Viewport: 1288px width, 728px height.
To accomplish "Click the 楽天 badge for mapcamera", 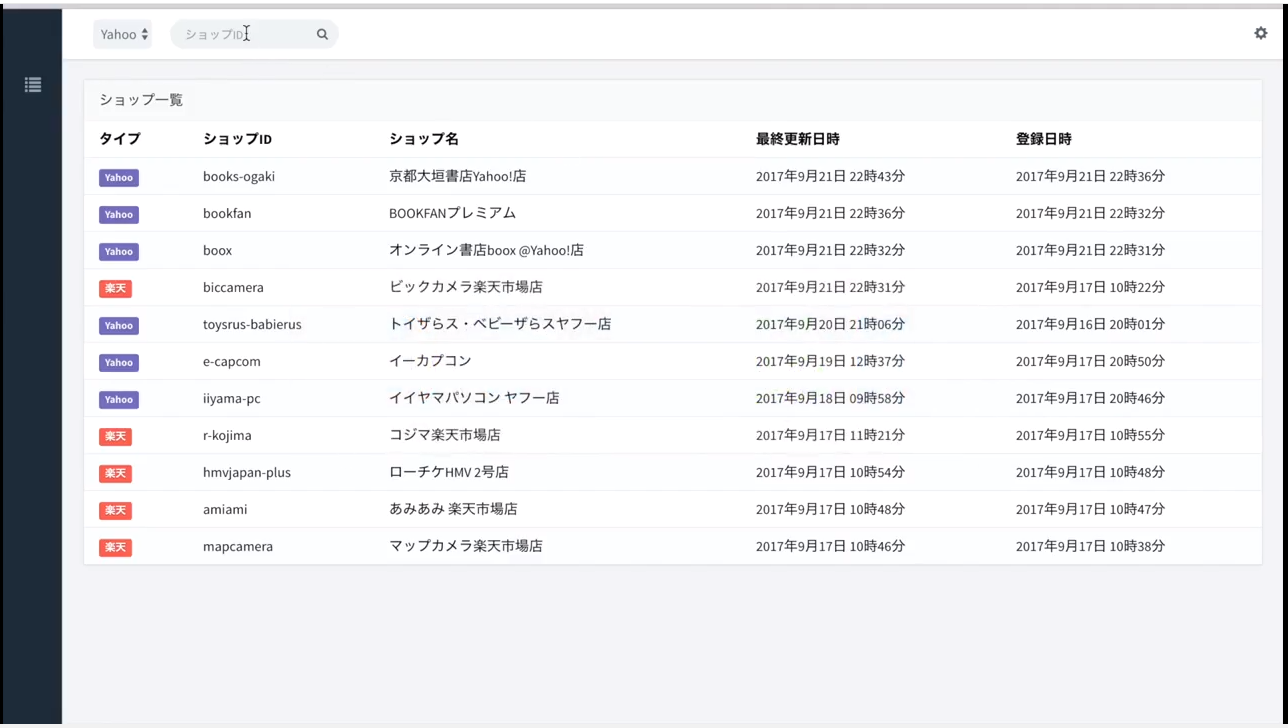I will [115, 547].
